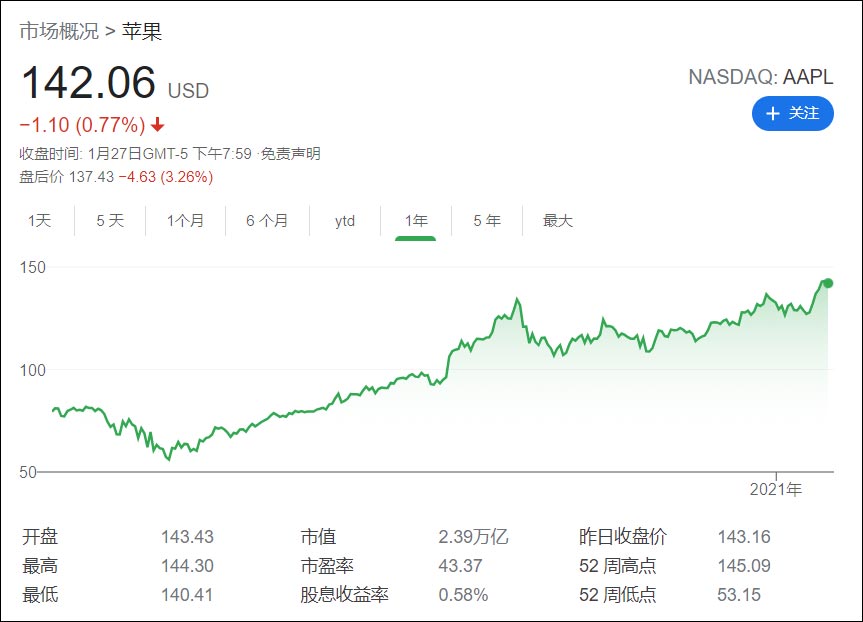Click the 开盘 label
The height and width of the screenshot is (622, 863).
(40, 537)
